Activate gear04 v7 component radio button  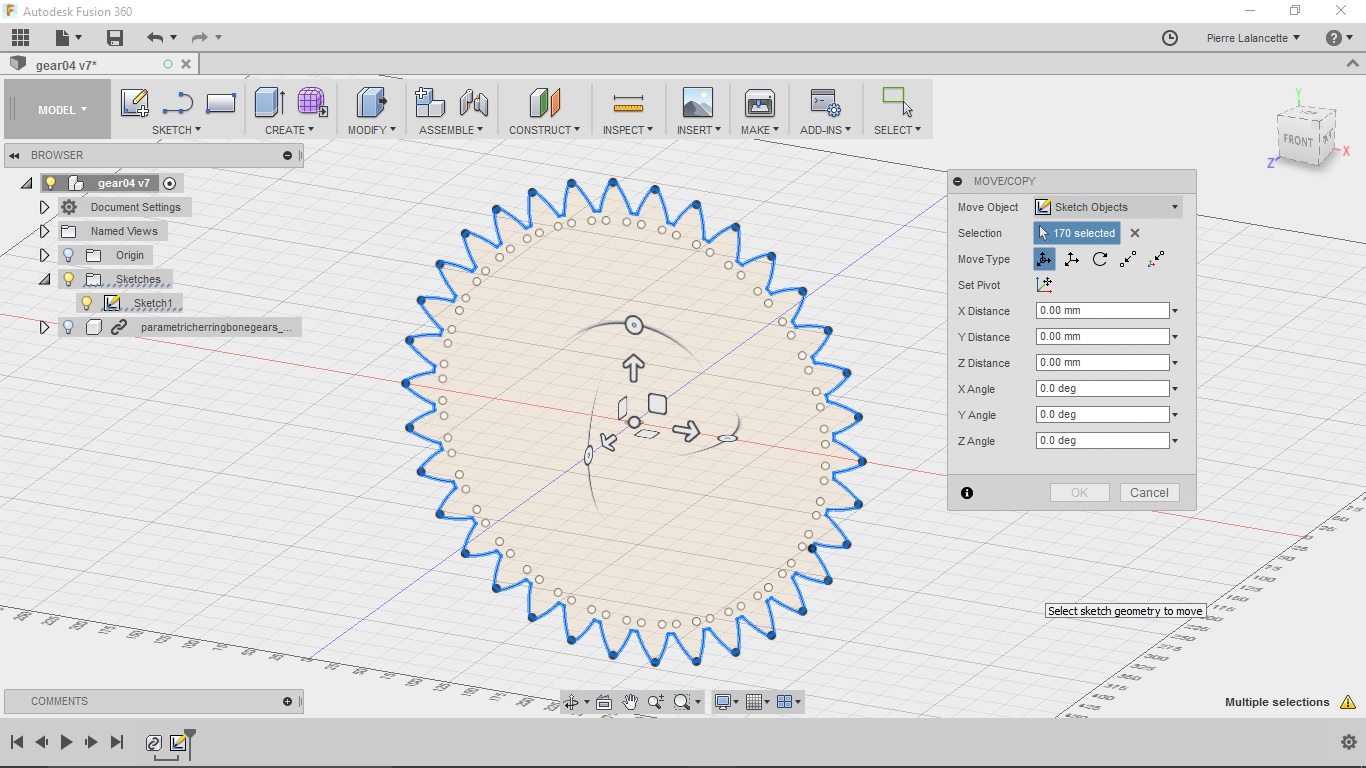coord(169,183)
